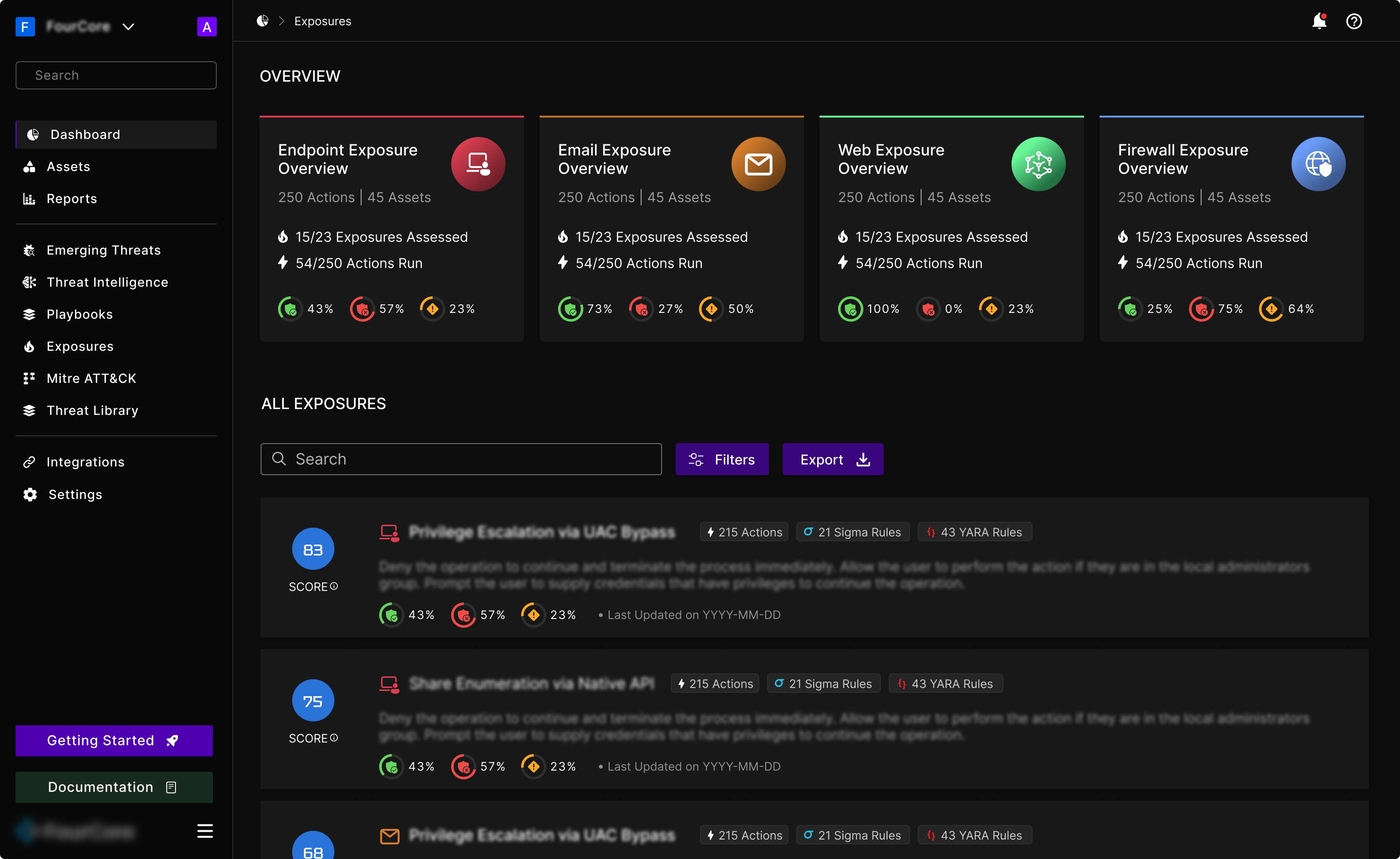This screenshot has width=1400, height=859.
Task: Click the Firewall Exposure Overview title
Action: (1183, 159)
